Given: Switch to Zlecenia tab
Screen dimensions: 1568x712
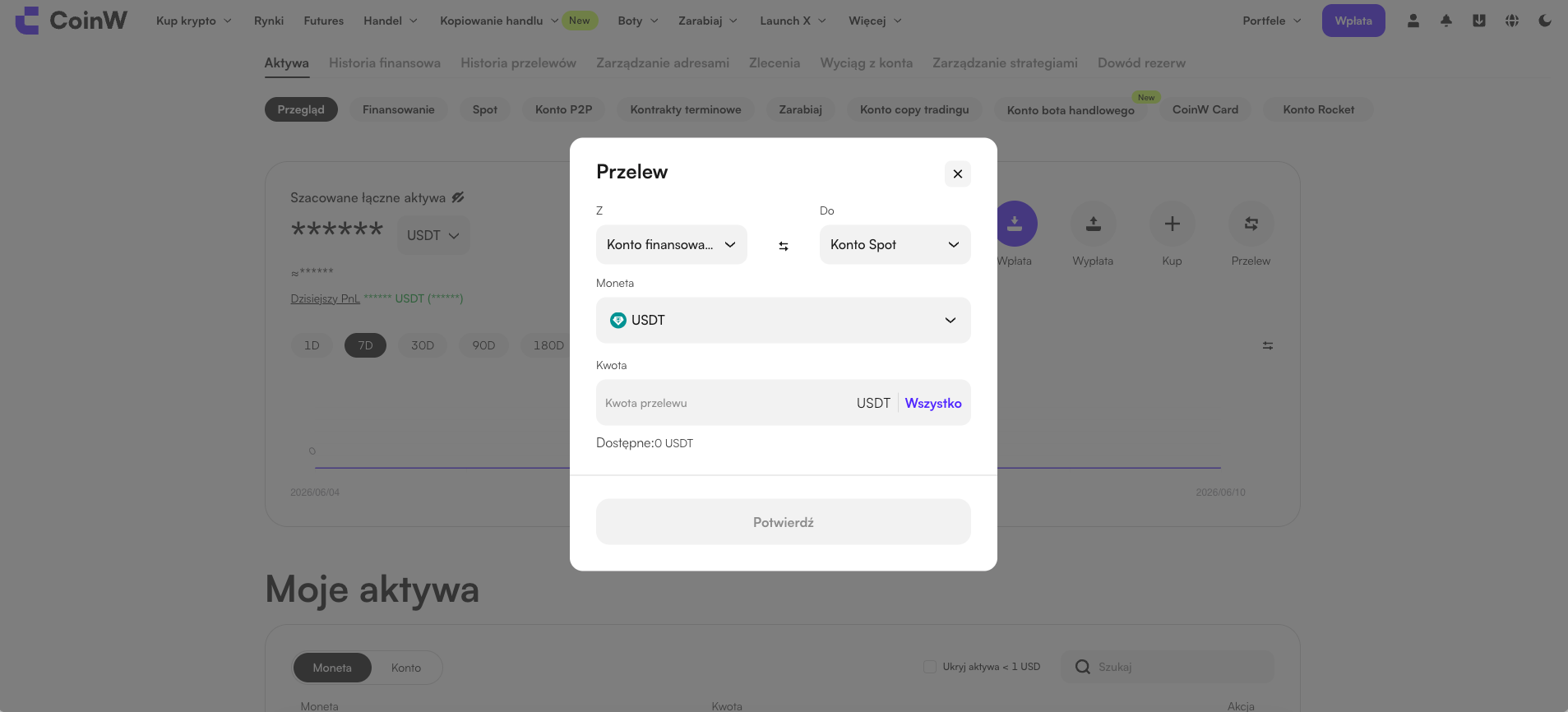Looking at the screenshot, I should point(775,63).
